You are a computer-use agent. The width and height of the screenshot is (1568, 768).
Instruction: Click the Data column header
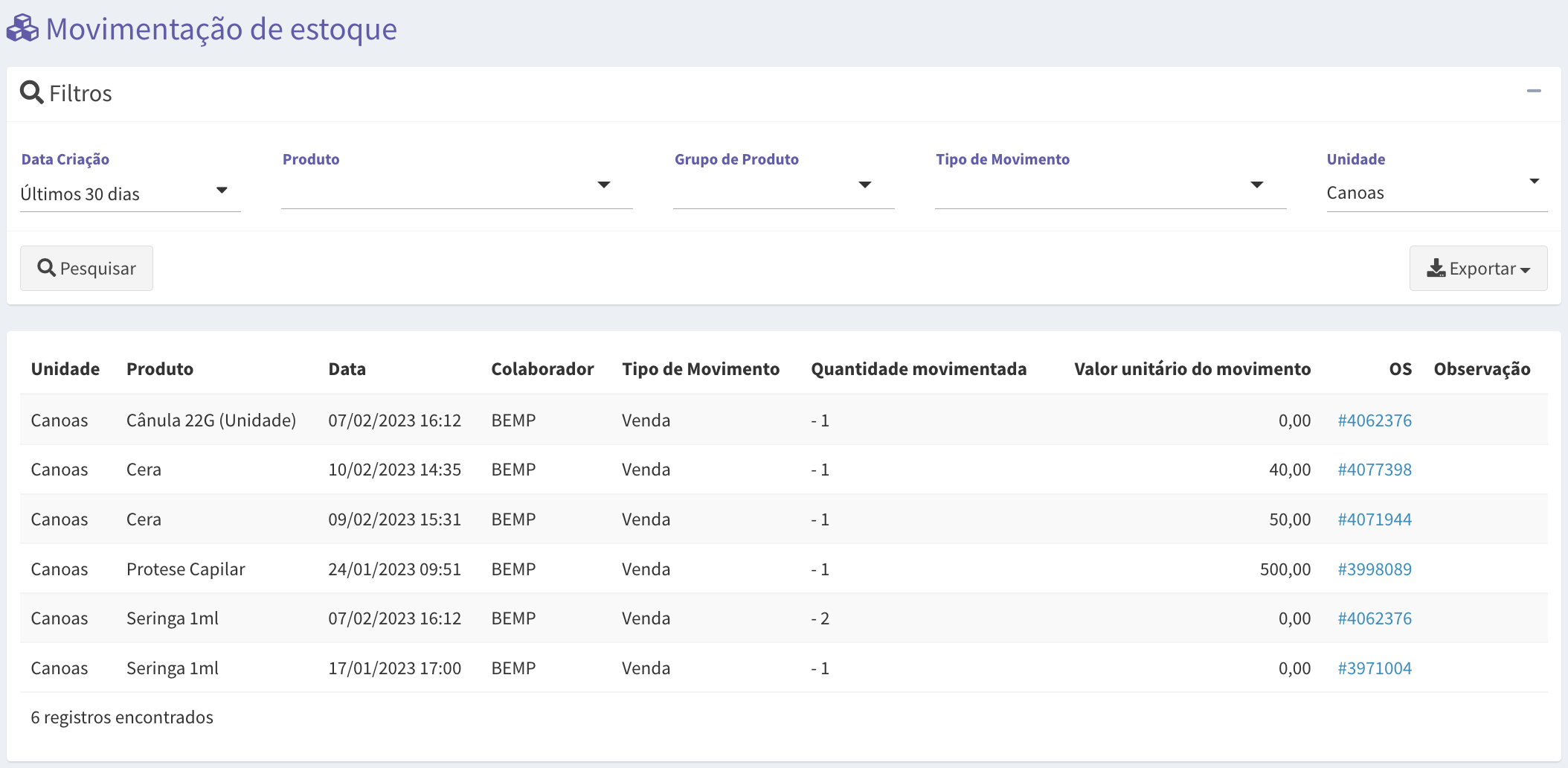click(347, 369)
